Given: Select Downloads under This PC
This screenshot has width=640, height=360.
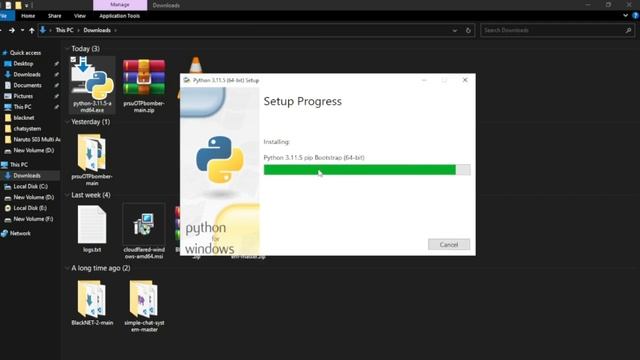Looking at the screenshot, I should pos(27,176).
